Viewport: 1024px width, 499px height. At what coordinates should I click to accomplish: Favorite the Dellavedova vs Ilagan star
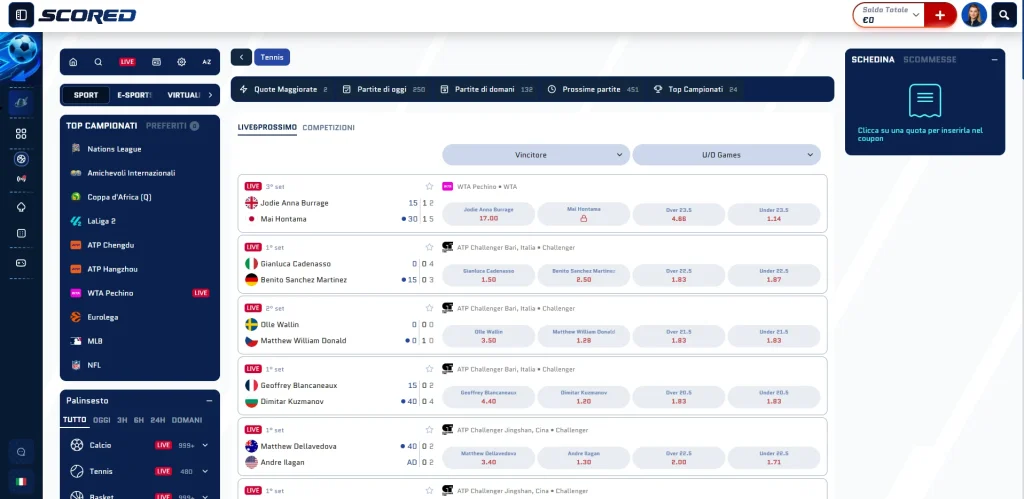click(x=429, y=430)
